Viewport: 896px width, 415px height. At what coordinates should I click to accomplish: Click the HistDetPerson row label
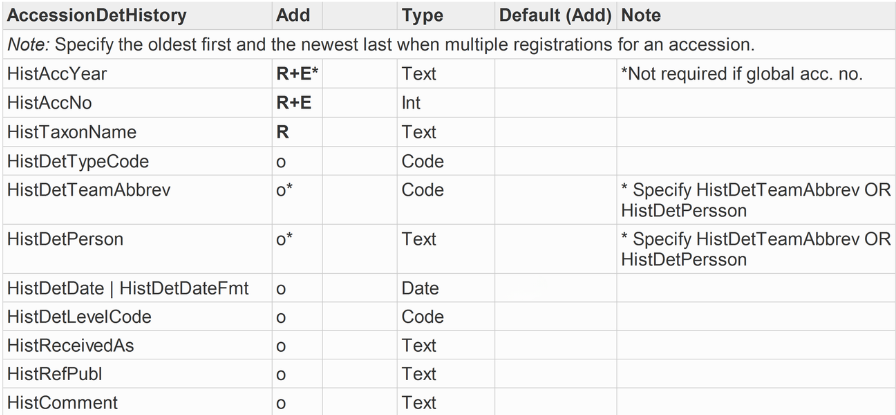[x=65, y=239]
